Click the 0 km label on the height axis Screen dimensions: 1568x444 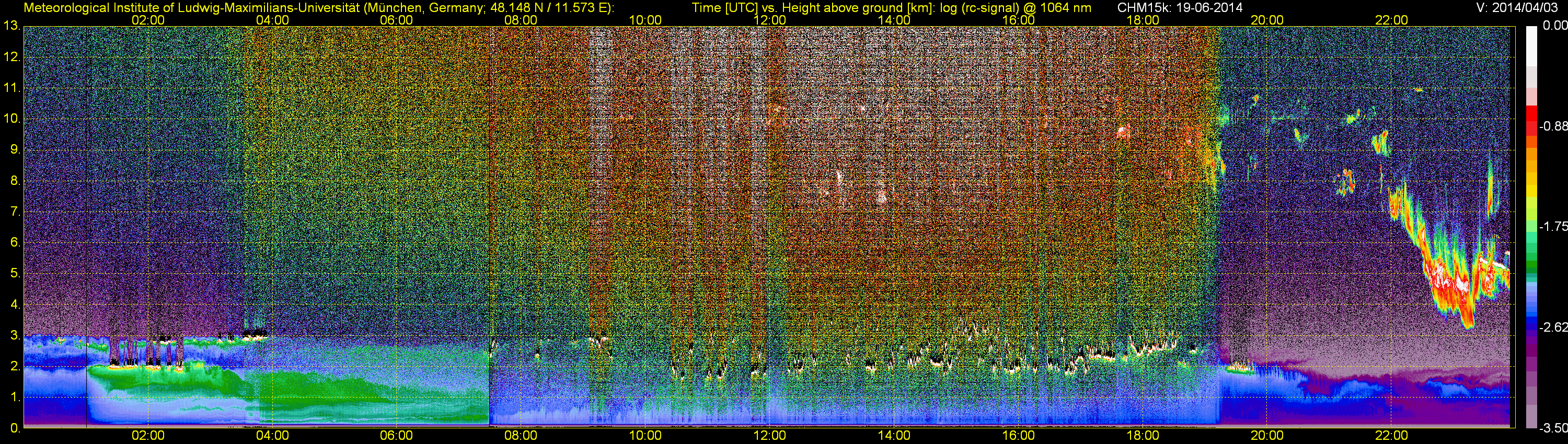pos(15,428)
